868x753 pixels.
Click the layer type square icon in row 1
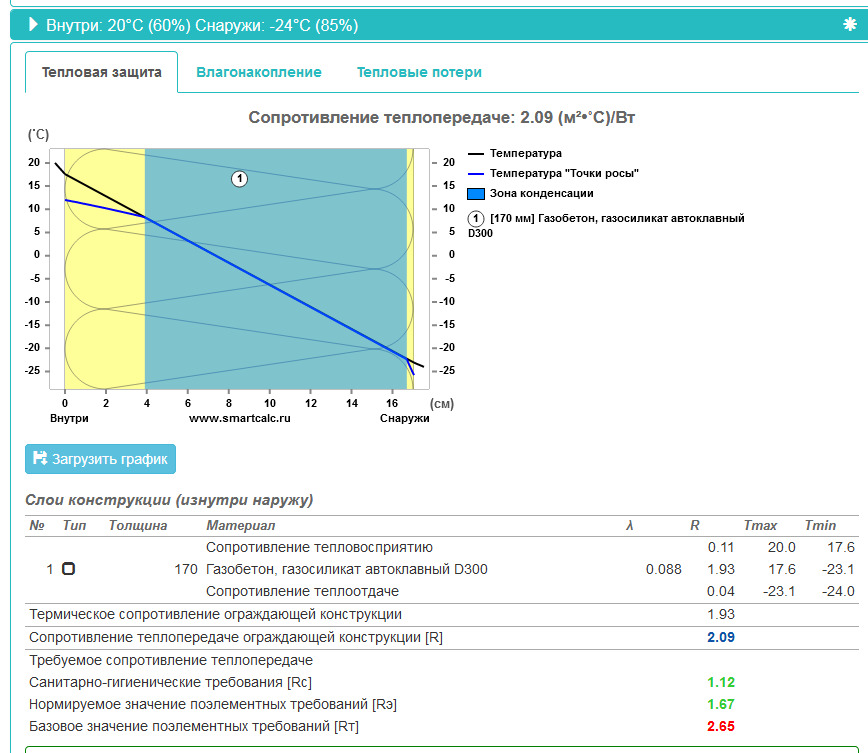(68, 569)
